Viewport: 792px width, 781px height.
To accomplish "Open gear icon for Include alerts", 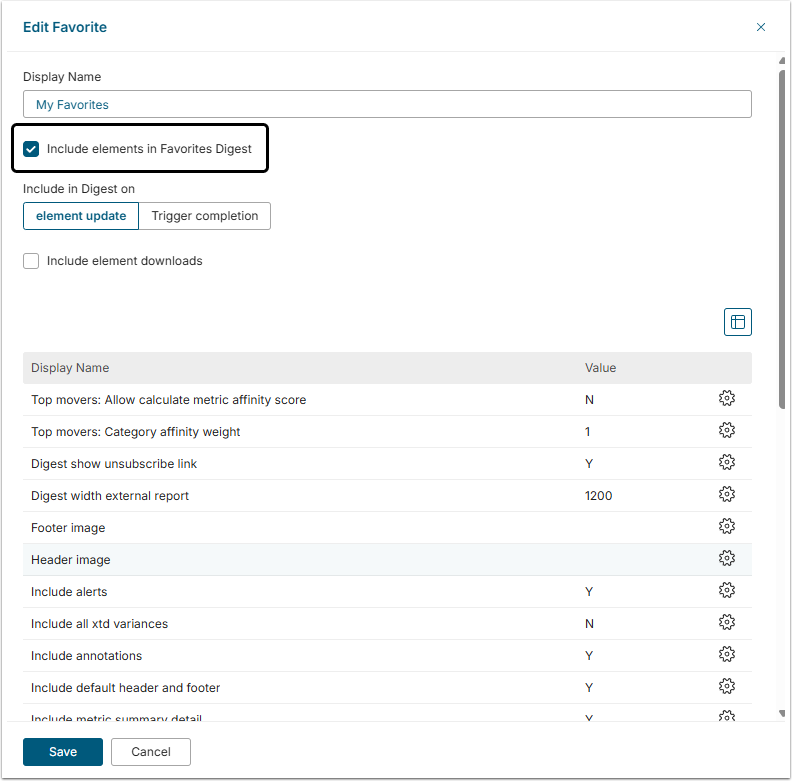I will pos(727,591).
